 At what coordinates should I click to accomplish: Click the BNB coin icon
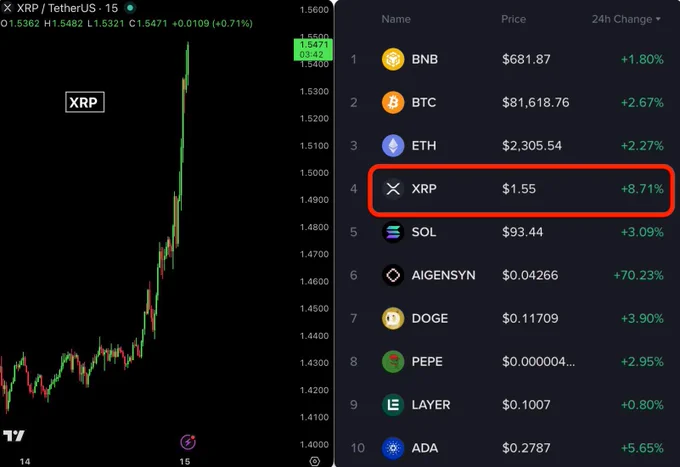pos(393,59)
